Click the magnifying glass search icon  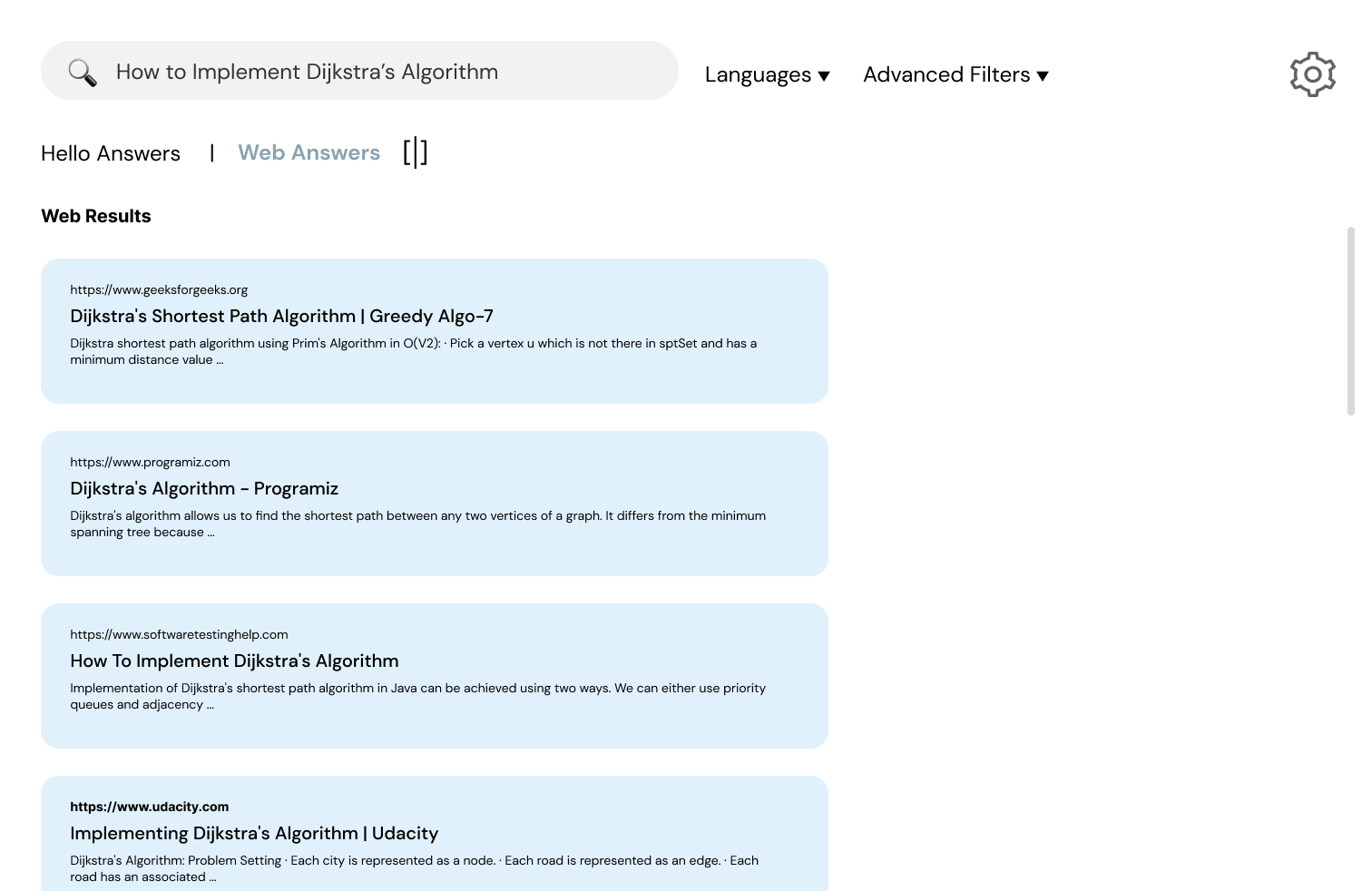click(x=83, y=73)
